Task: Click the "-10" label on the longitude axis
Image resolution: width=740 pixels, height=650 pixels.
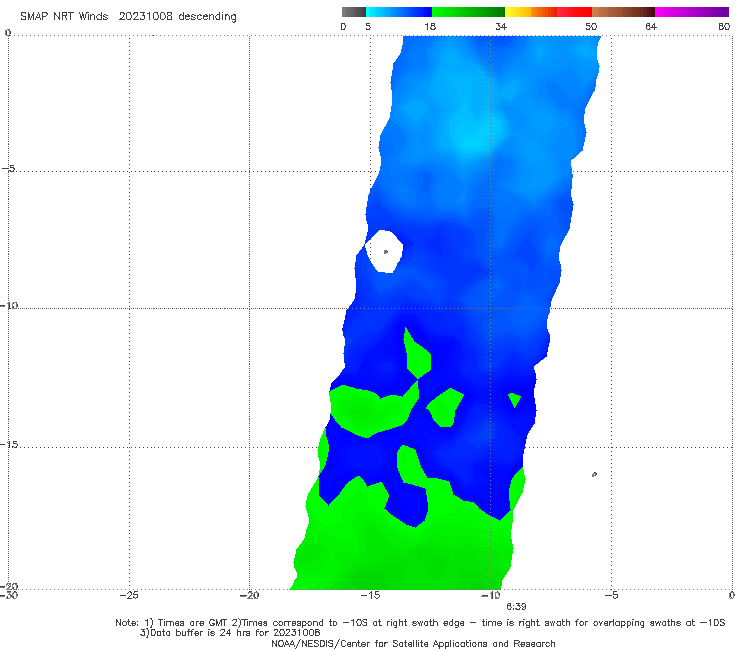Action: tap(490, 596)
